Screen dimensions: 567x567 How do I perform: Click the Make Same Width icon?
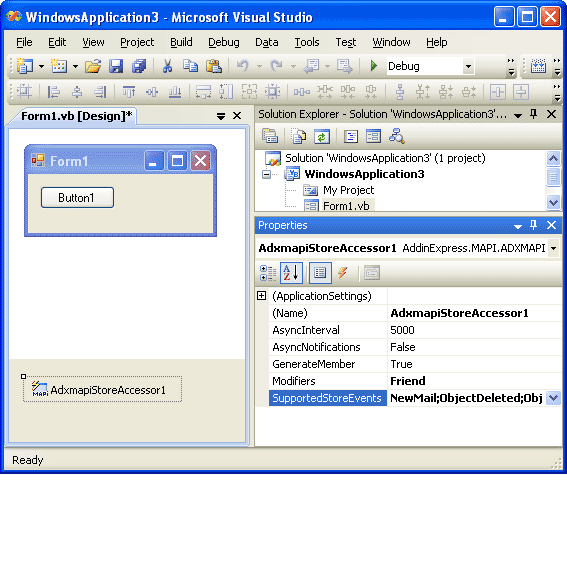203,92
